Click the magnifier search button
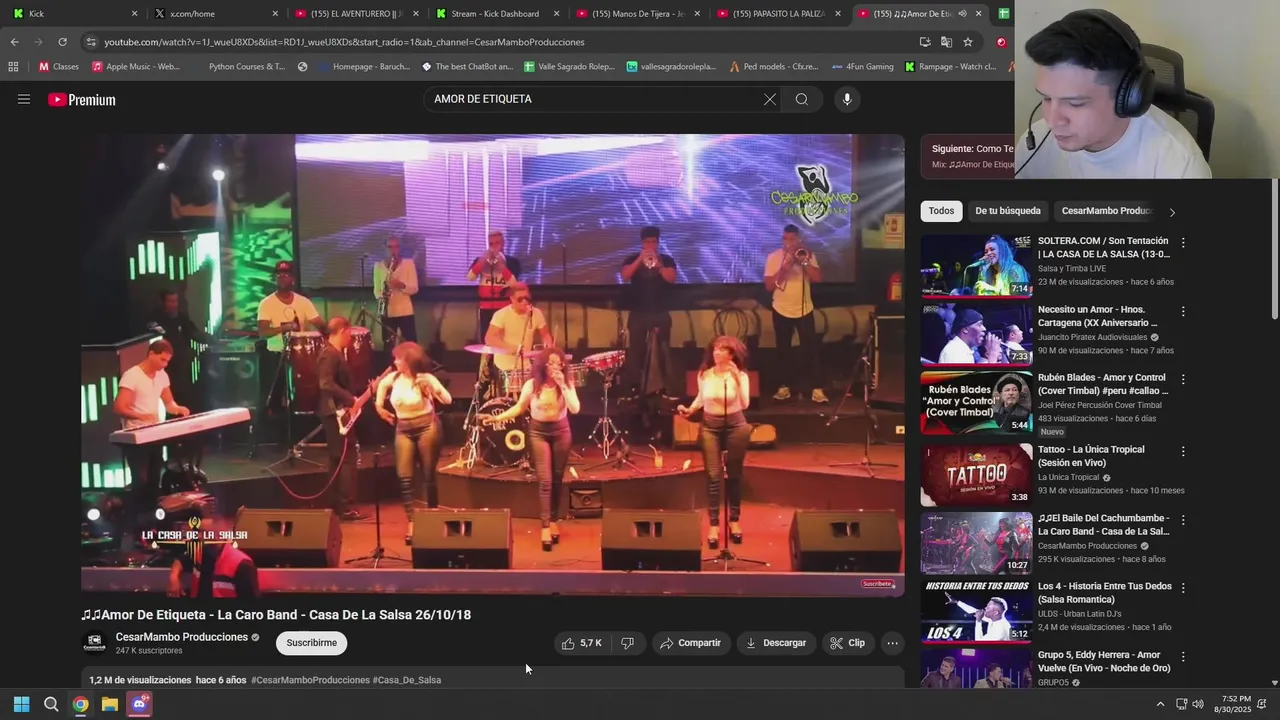1280x720 pixels. (x=802, y=99)
